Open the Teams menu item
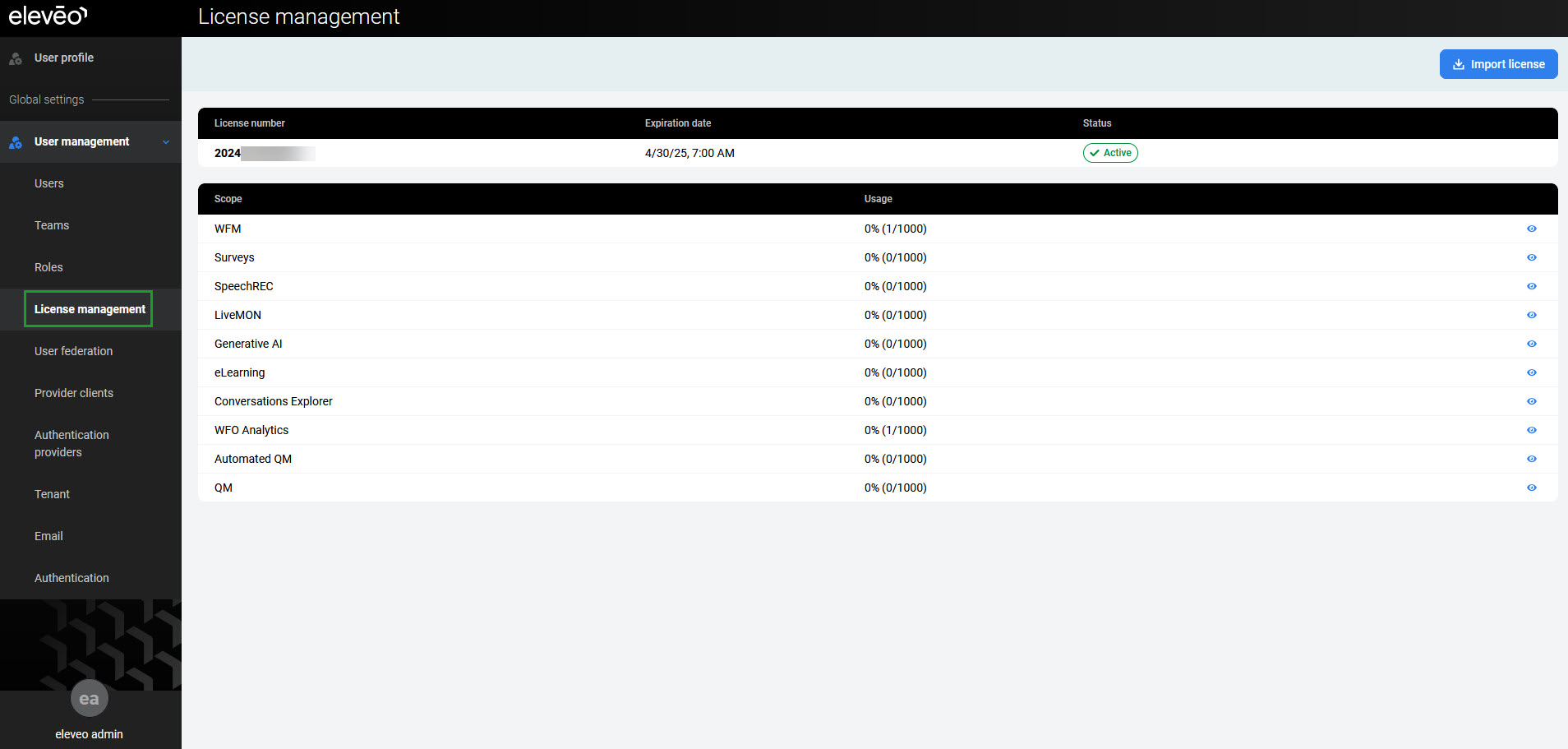 (52, 225)
